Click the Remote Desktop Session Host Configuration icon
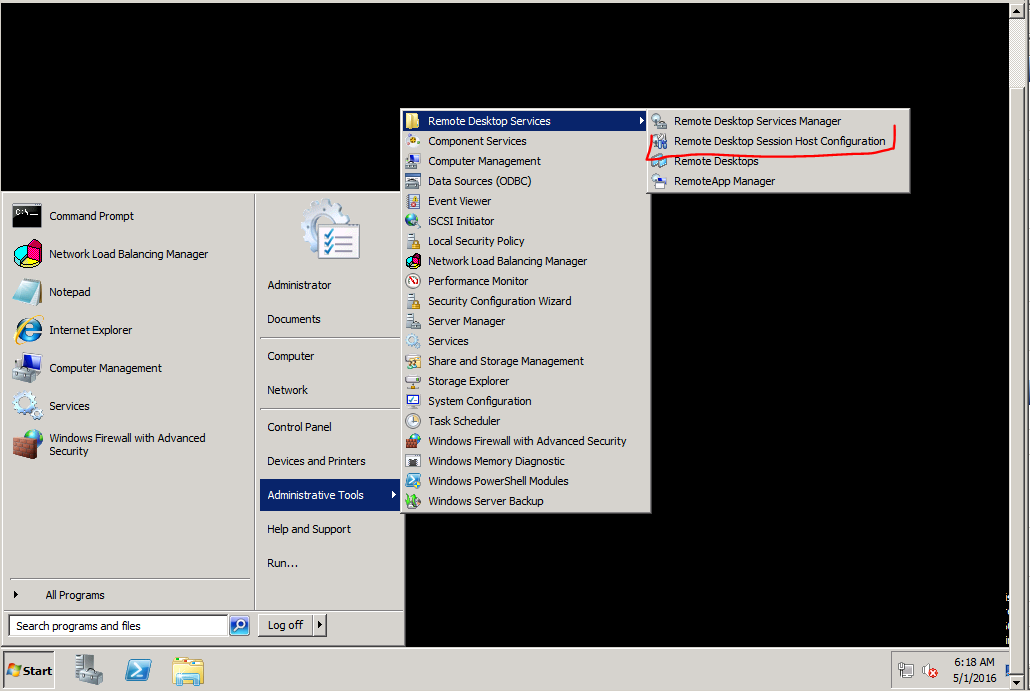Viewport: 1030px width, 692px height. point(660,141)
